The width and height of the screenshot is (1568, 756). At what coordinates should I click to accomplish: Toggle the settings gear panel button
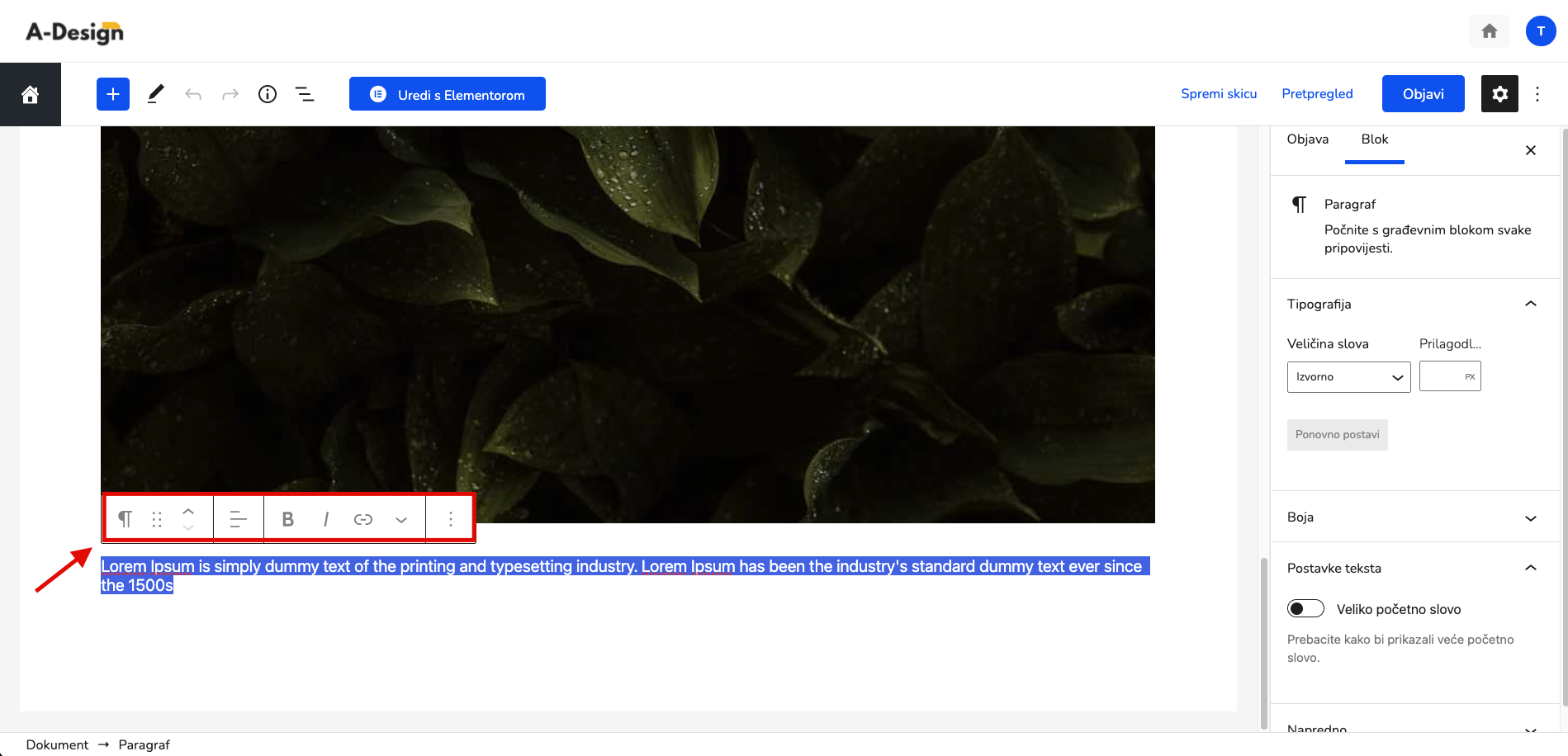tap(1499, 94)
